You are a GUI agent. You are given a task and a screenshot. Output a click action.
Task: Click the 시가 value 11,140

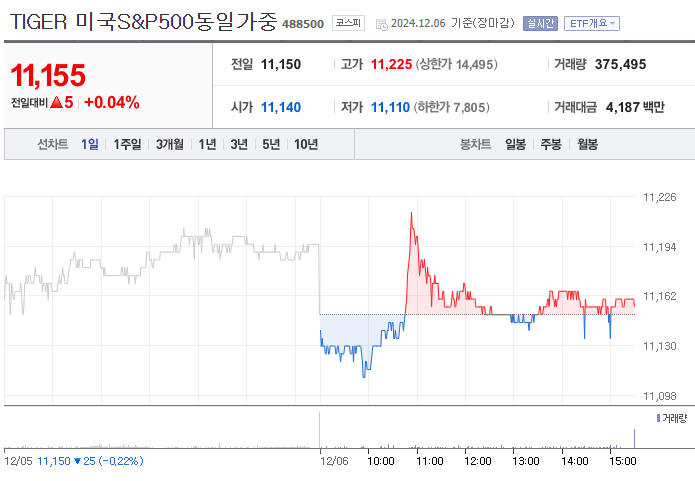281,107
